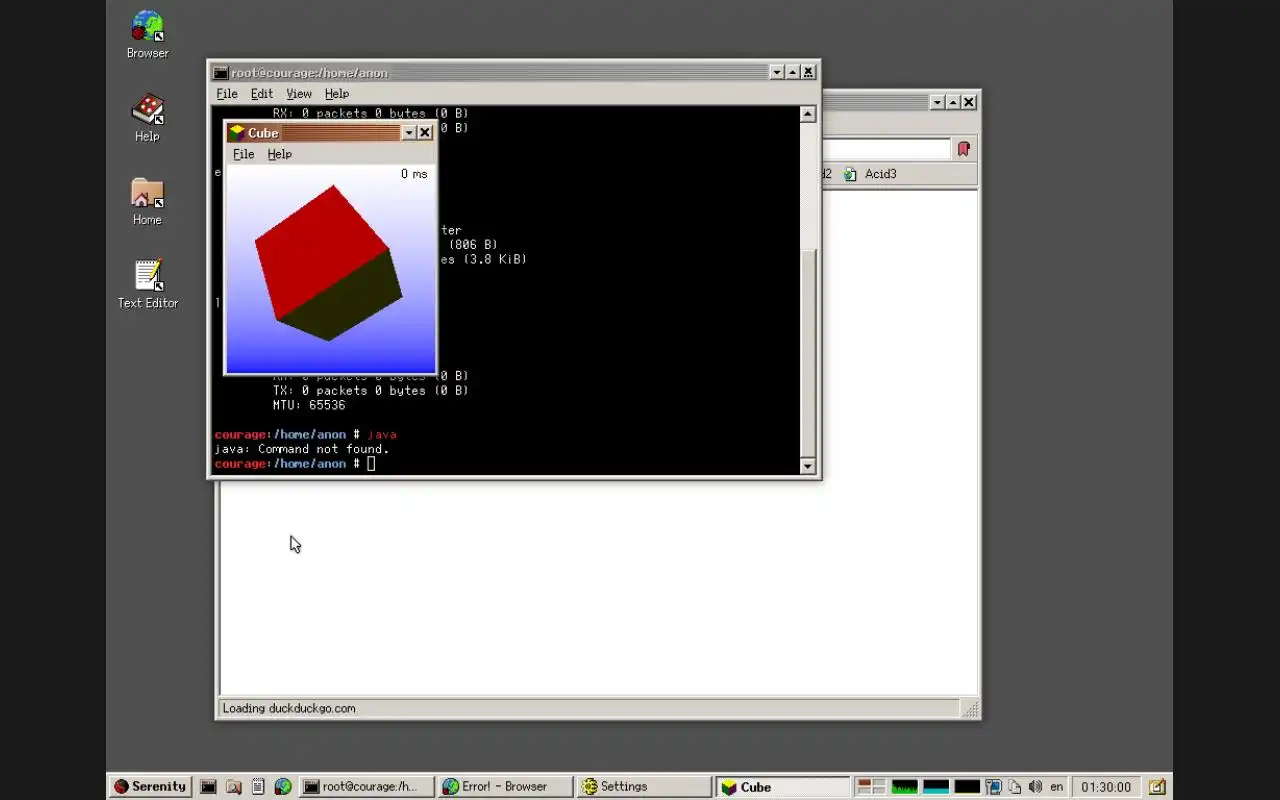Maximize the Terminal window
Image resolution: width=1280 pixels, height=800 pixels.
click(x=793, y=72)
